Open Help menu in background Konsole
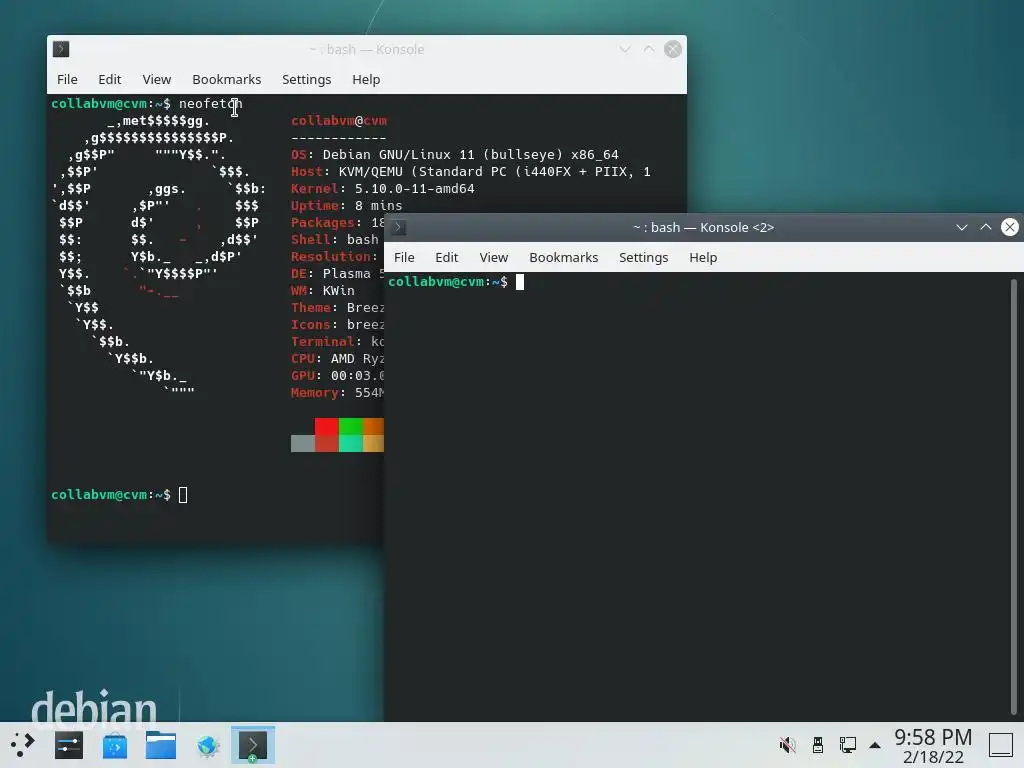Viewport: 1024px width, 768px height. (x=366, y=79)
